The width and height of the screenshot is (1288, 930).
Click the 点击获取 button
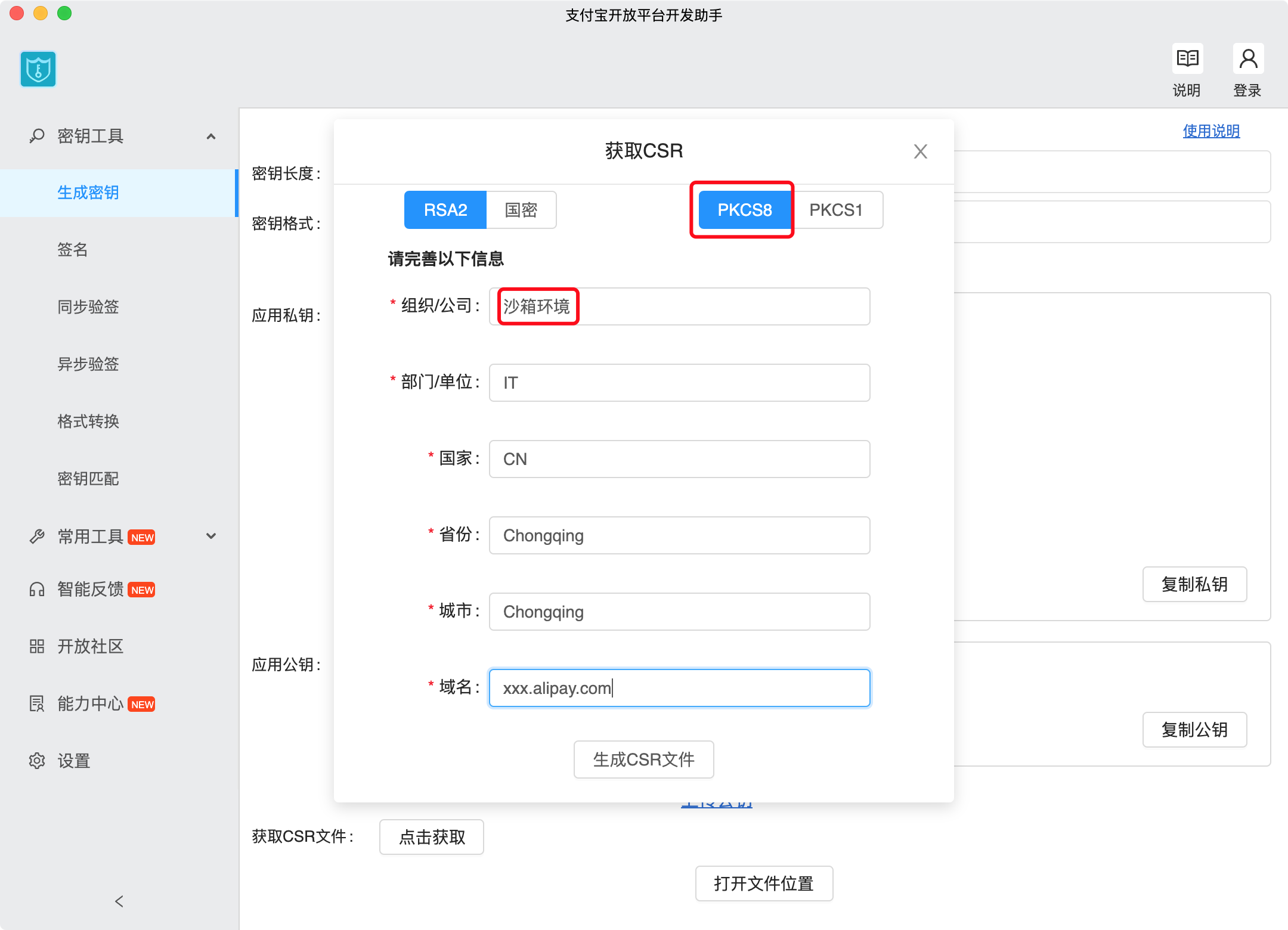click(432, 837)
